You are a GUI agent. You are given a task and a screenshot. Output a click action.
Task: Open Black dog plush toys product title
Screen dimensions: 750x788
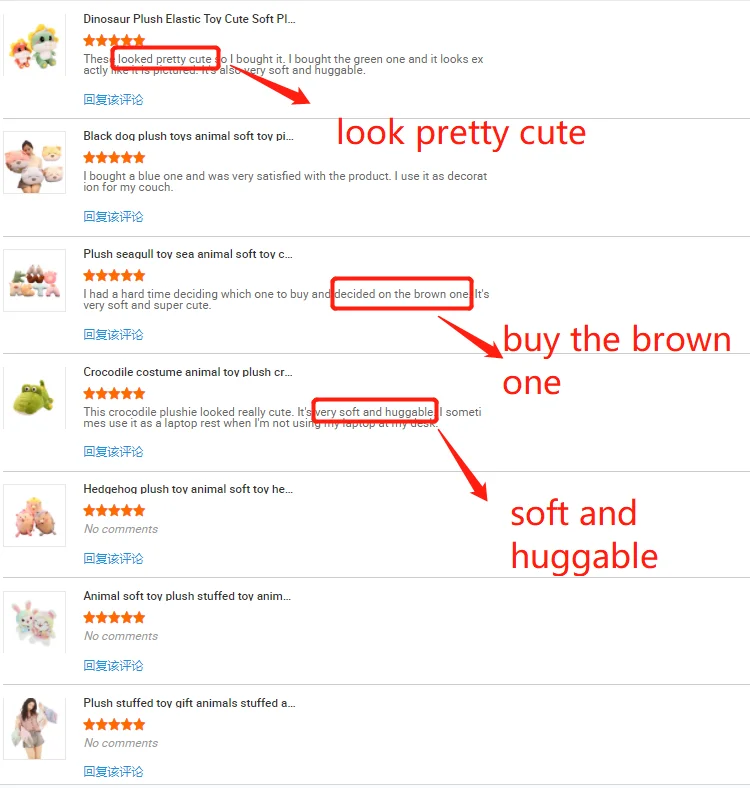coord(189,136)
